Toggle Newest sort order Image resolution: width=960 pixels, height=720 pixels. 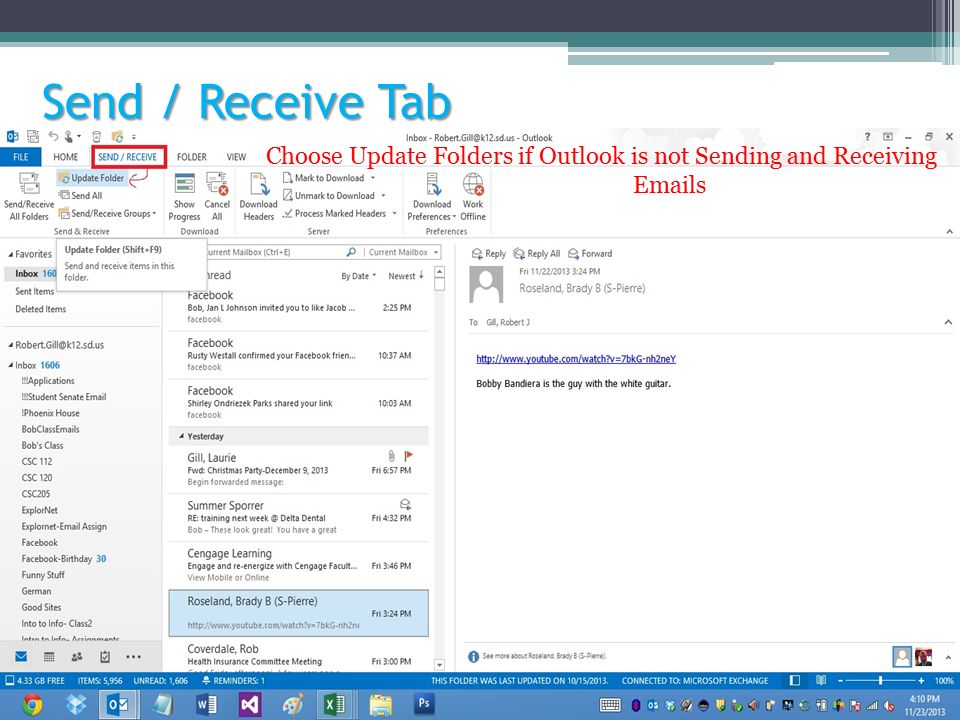pos(406,276)
